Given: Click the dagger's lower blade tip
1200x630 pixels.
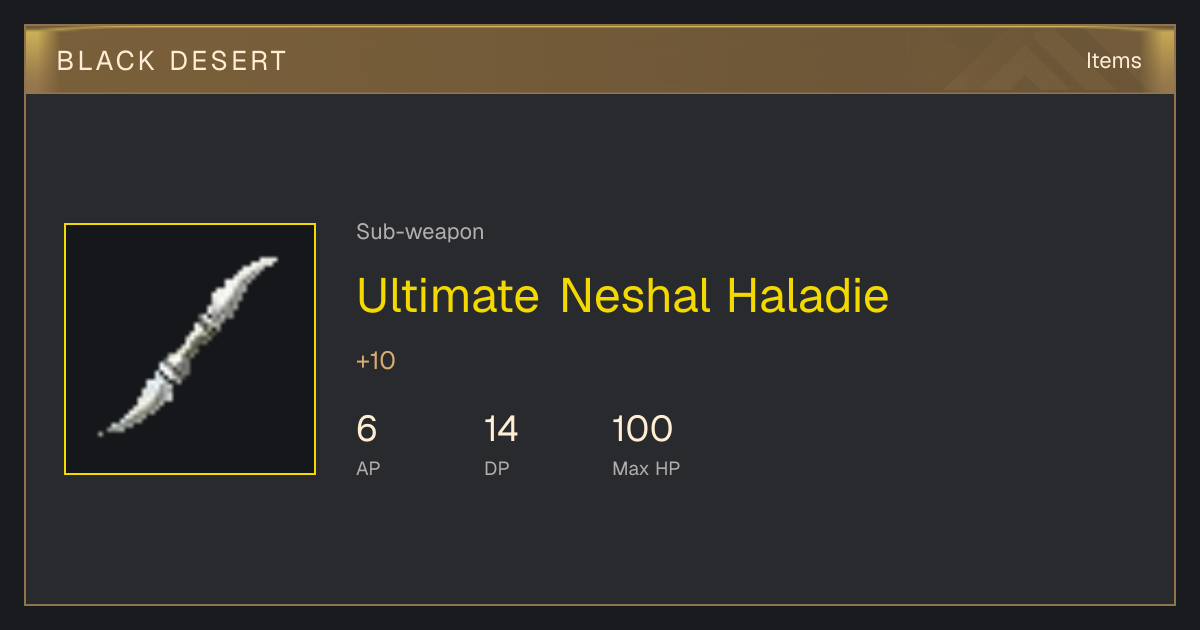Looking at the screenshot, I should point(106,430).
